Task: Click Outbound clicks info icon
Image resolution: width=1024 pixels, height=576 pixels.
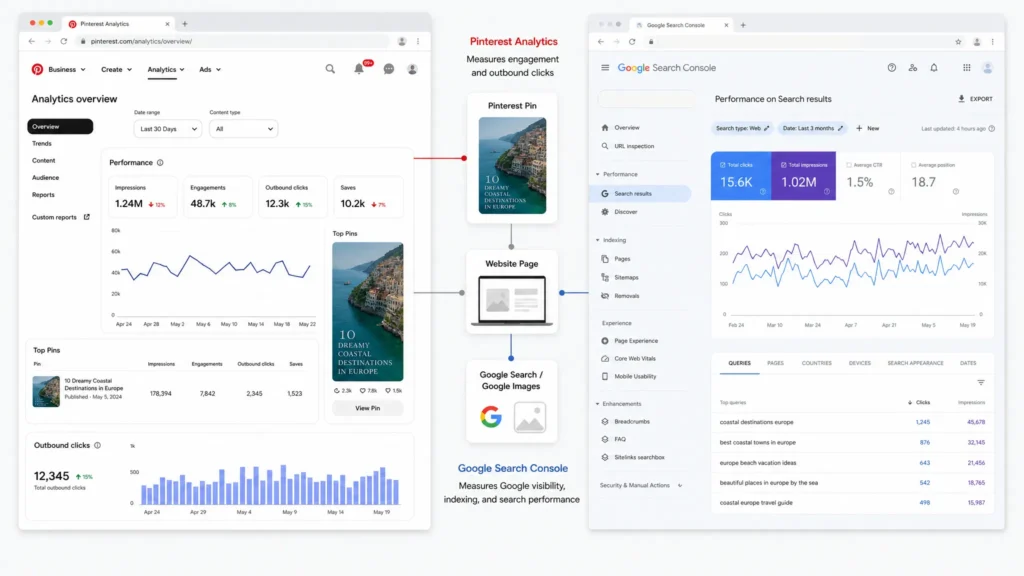Action: (97, 445)
